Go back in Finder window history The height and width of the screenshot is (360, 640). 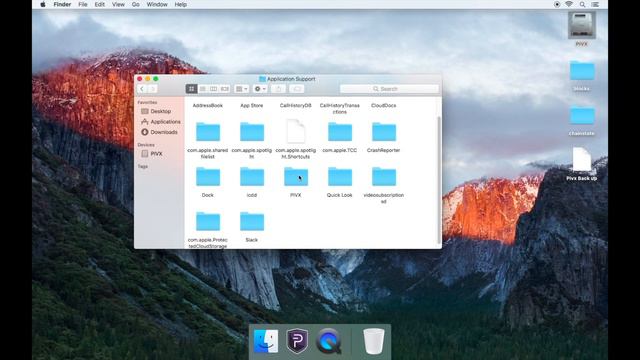pos(142,89)
